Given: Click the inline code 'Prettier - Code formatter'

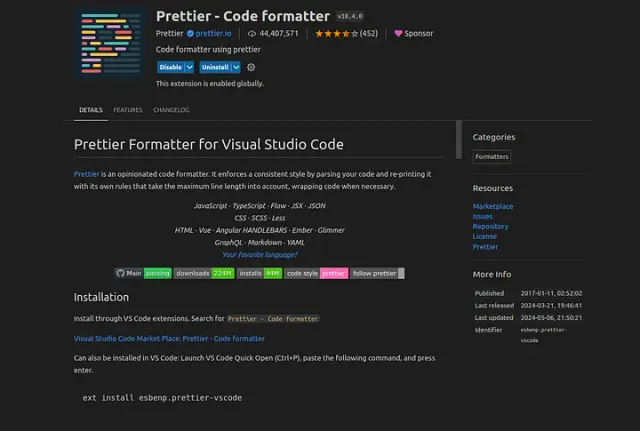Looking at the screenshot, I should (273, 319).
